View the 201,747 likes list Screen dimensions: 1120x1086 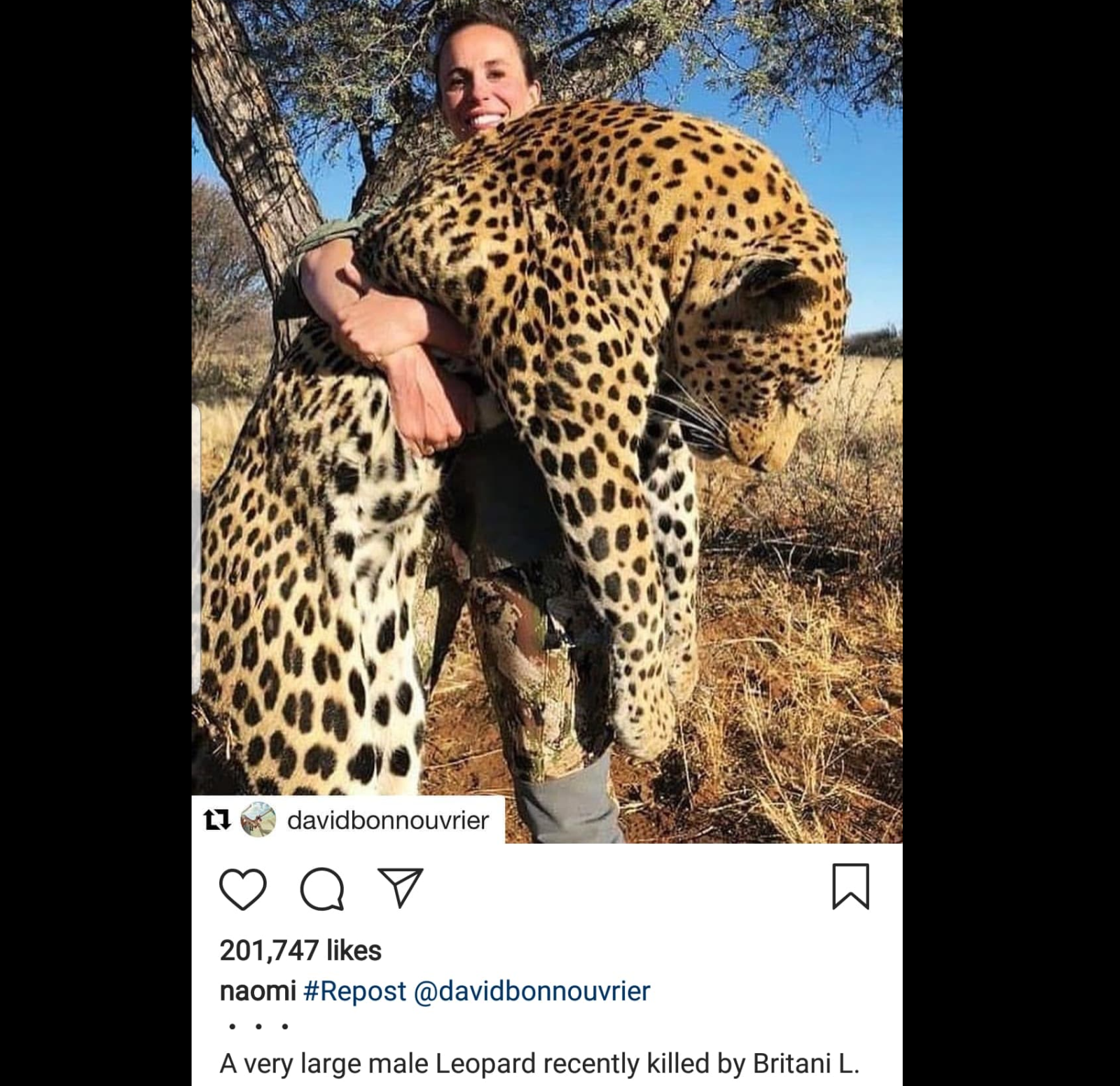coord(300,950)
